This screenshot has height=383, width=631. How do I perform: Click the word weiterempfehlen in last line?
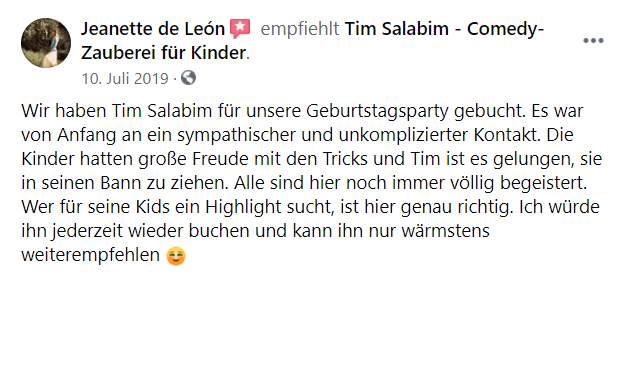point(91,255)
